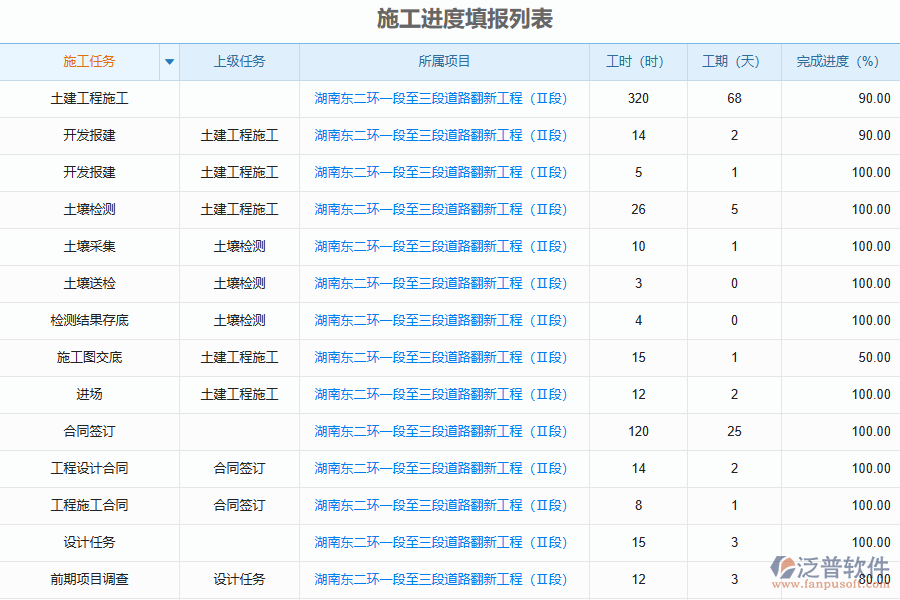
Task: Open project link in the 施工图交底 row
Action: click(x=441, y=357)
